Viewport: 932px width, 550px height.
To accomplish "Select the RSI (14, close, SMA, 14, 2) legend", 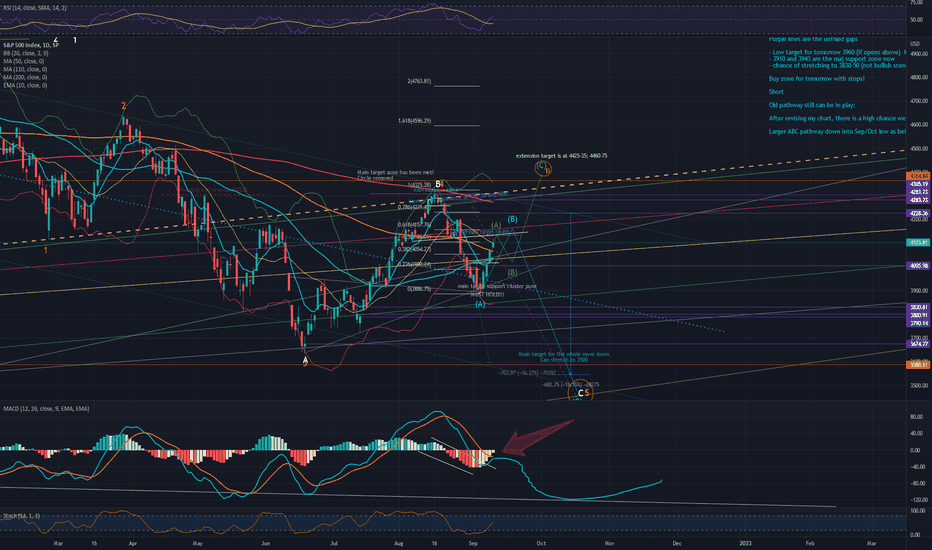I will [34, 8].
